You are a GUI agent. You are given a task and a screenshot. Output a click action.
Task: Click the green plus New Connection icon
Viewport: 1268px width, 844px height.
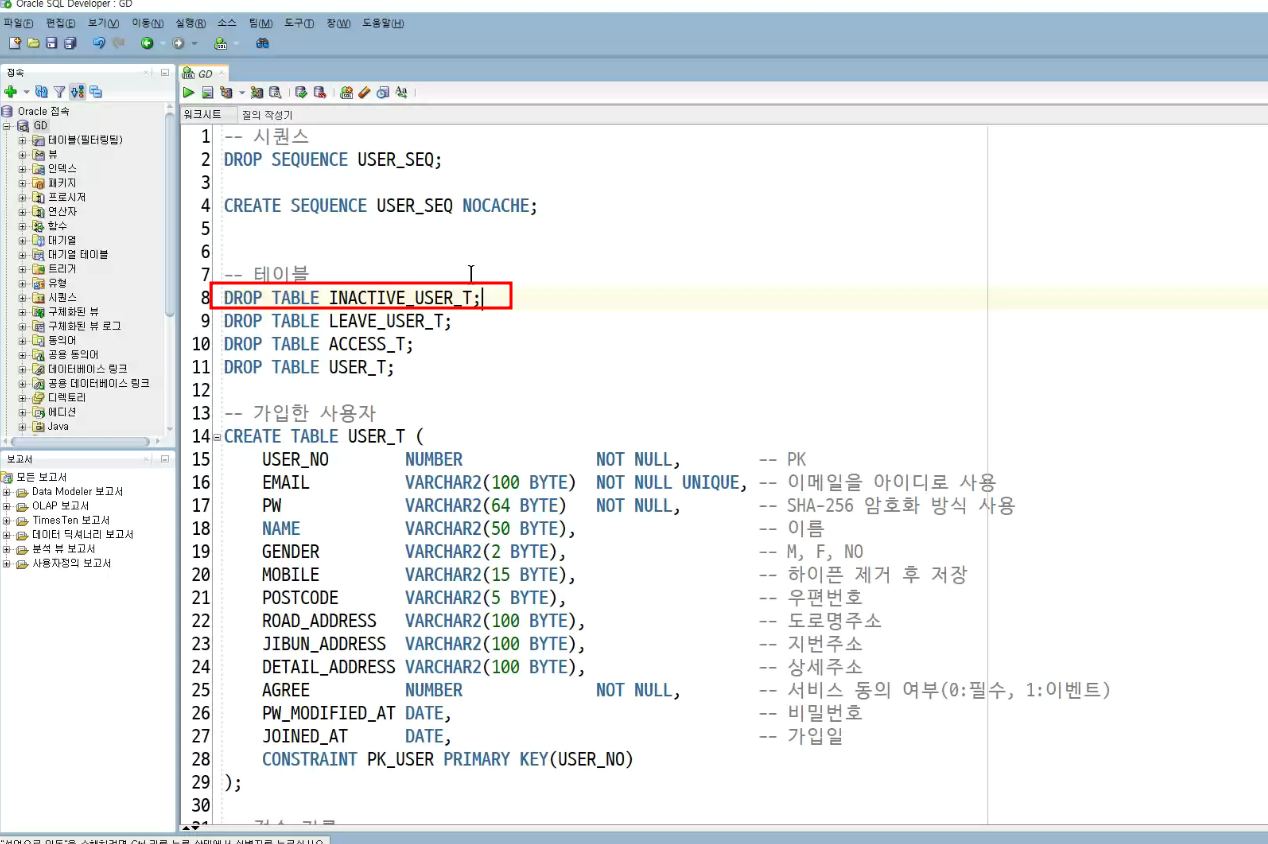(11, 91)
